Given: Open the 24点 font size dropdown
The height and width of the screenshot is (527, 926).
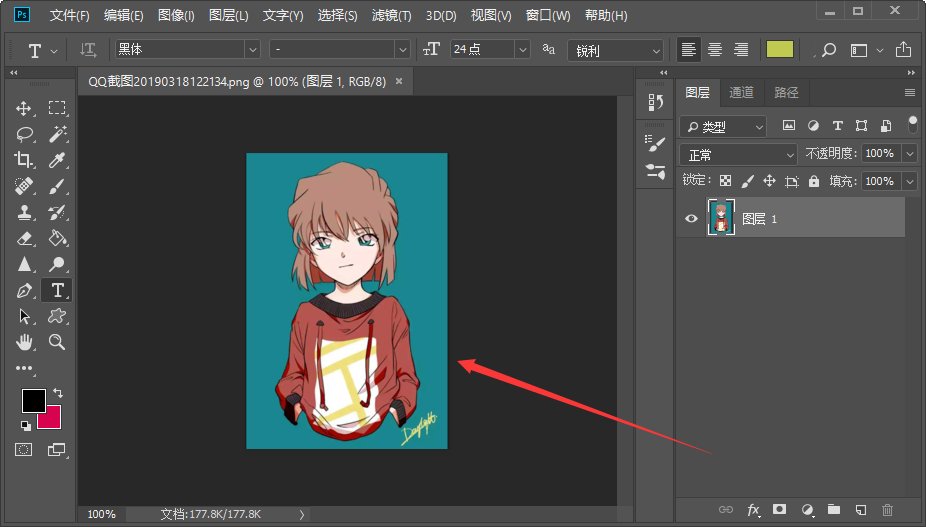Looking at the screenshot, I should click(x=522, y=50).
